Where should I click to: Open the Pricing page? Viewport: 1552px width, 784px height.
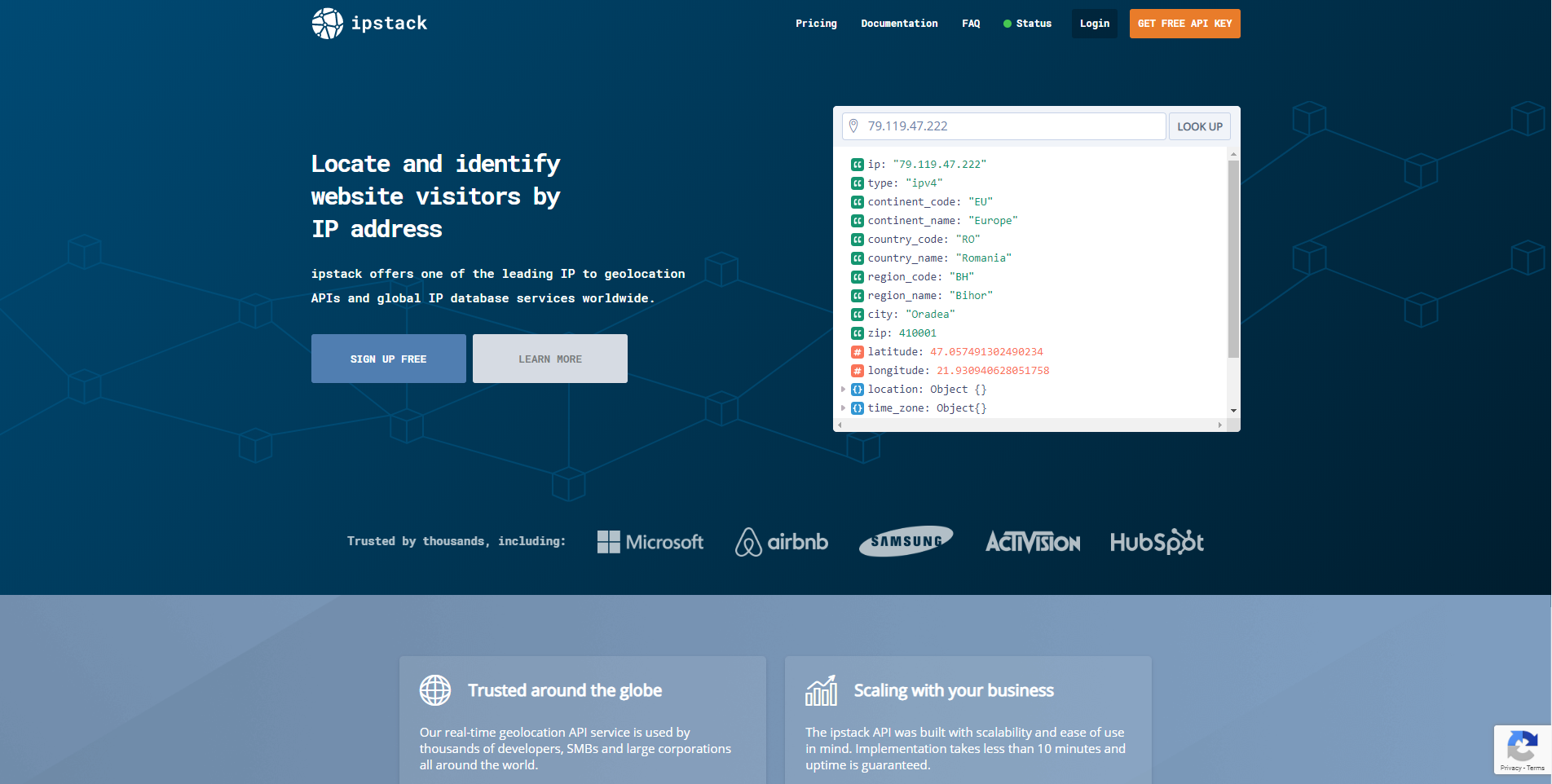pos(816,23)
